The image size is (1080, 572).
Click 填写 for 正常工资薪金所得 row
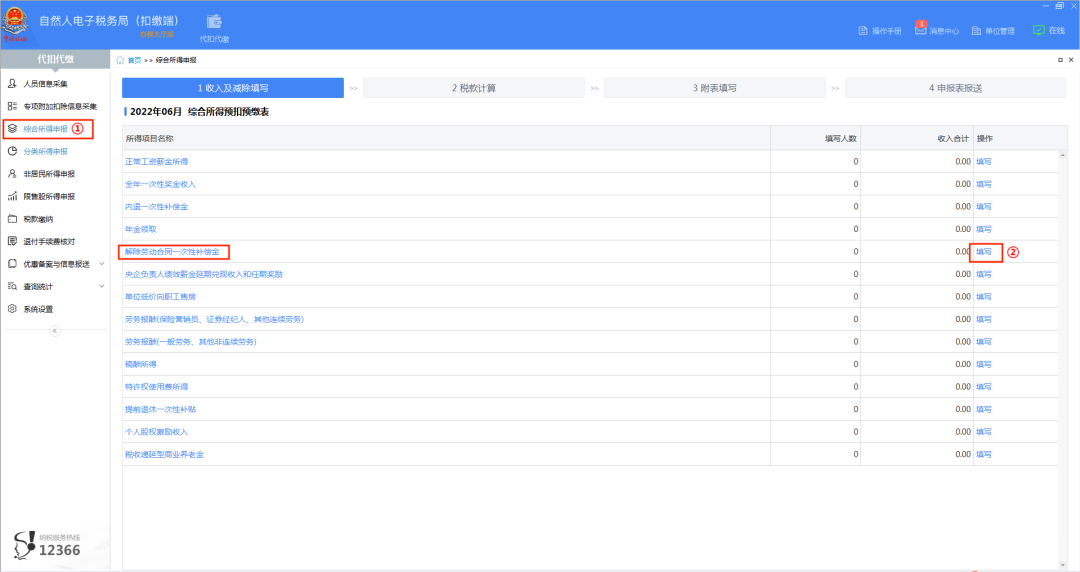984,161
